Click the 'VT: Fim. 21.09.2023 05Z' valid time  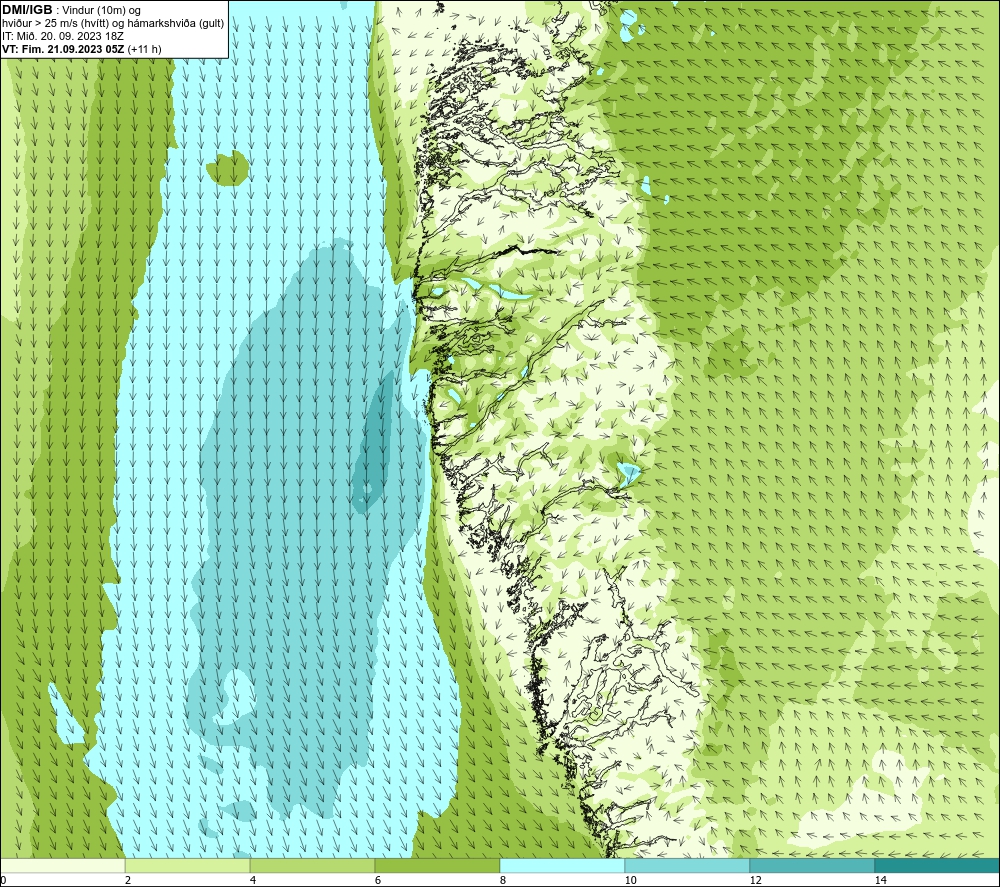pyautogui.click(x=64, y=48)
